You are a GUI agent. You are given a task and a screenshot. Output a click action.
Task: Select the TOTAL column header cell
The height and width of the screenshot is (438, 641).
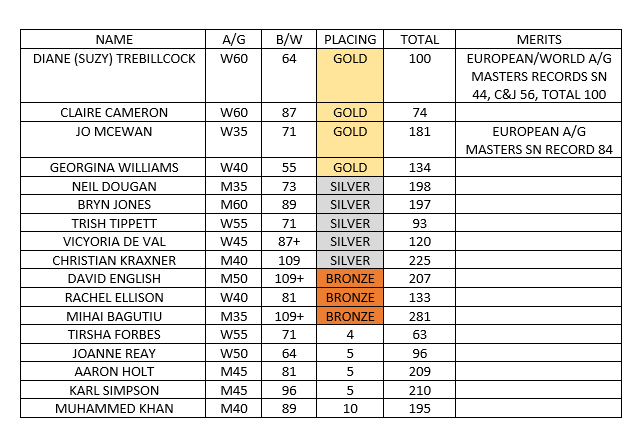pos(420,40)
